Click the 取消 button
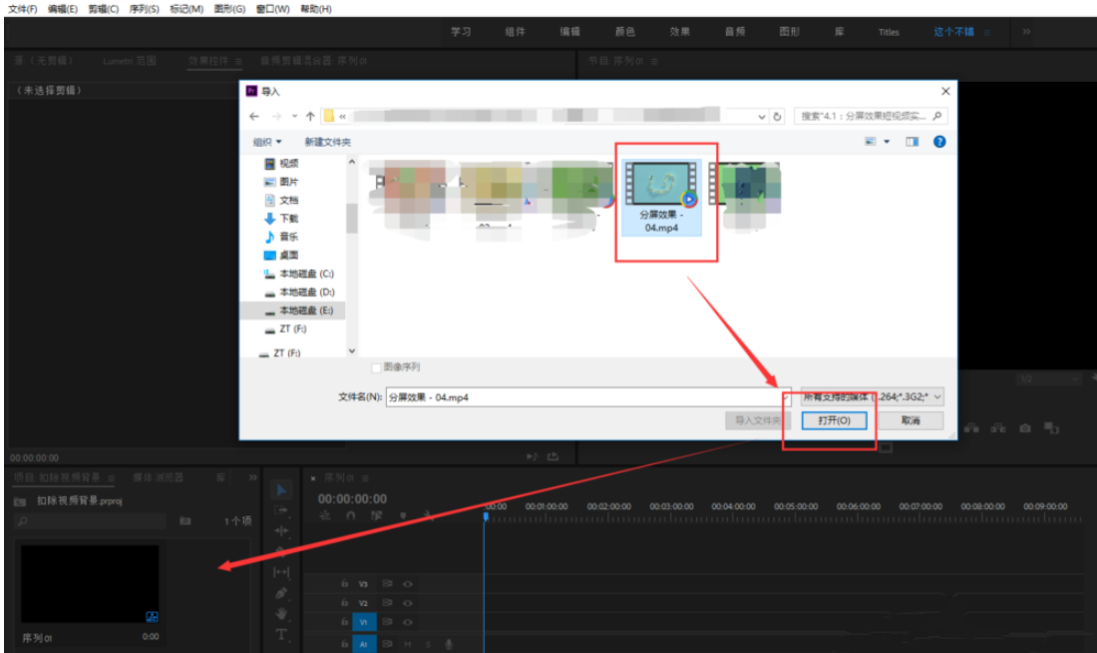The image size is (1097, 653). tap(910, 421)
